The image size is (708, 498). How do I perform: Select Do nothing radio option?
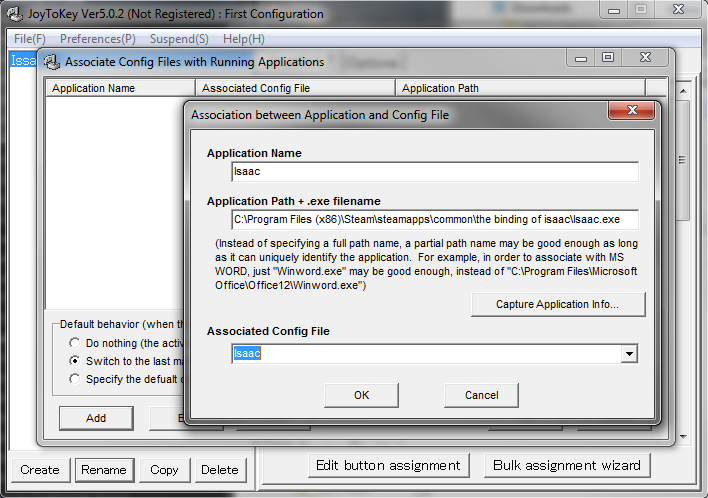point(75,343)
